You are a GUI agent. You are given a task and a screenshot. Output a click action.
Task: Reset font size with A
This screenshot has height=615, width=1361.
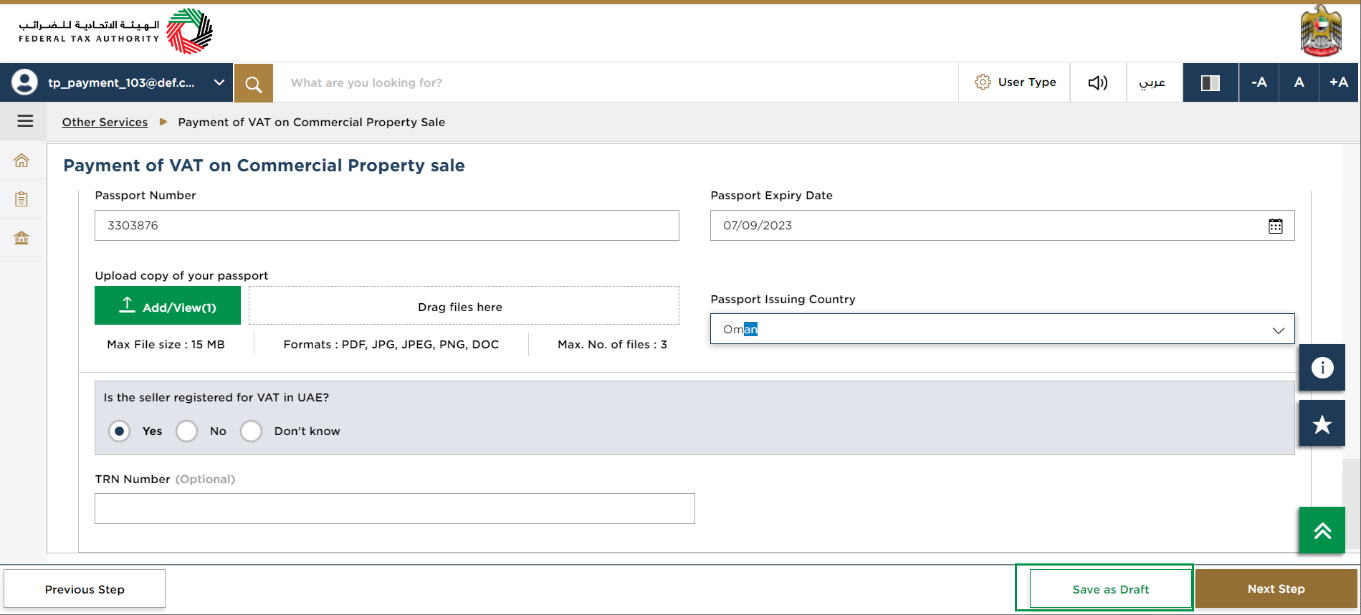(x=1299, y=83)
